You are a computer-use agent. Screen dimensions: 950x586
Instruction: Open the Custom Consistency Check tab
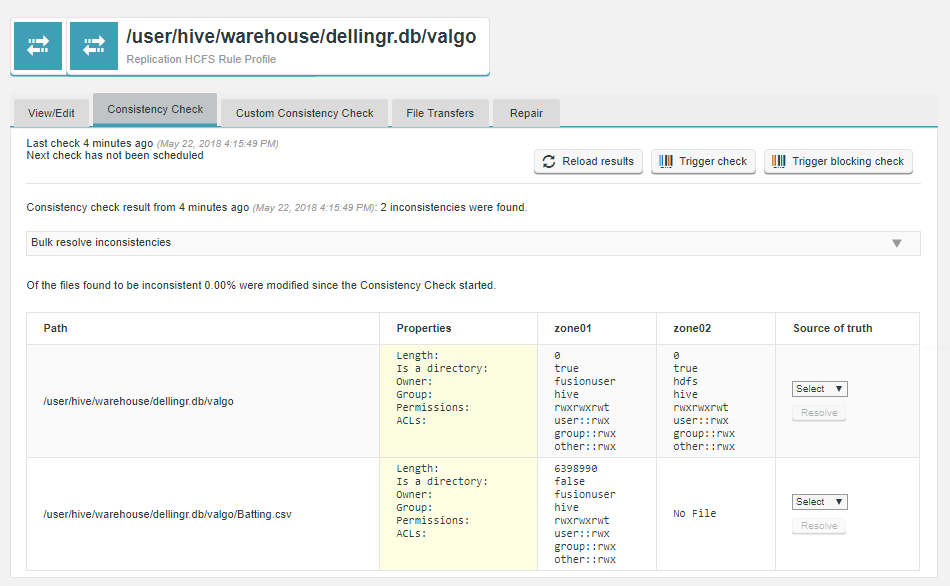coord(304,113)
